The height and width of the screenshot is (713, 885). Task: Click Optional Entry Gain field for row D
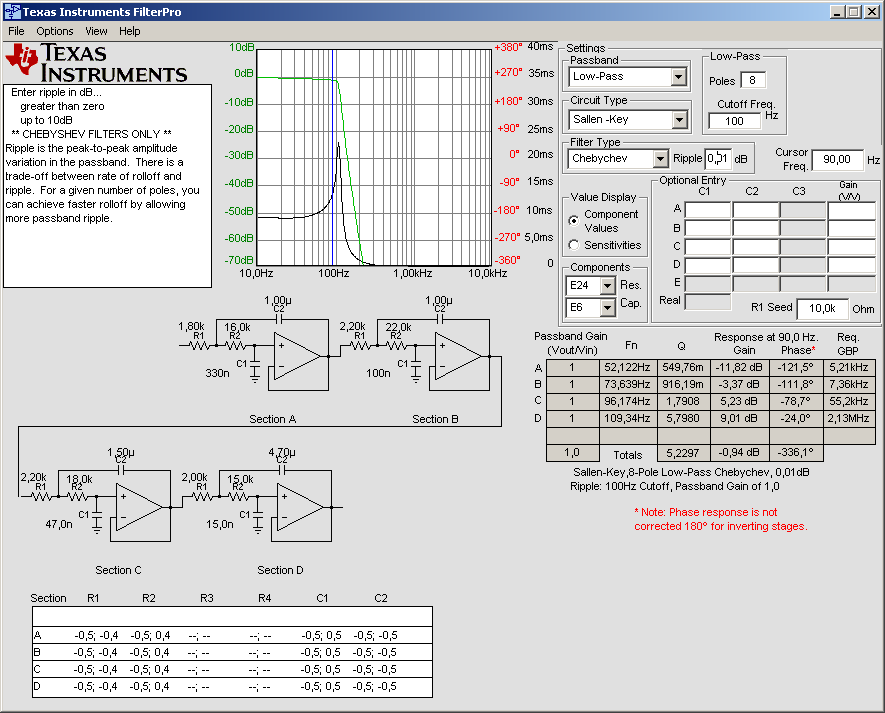pos(851,265)
